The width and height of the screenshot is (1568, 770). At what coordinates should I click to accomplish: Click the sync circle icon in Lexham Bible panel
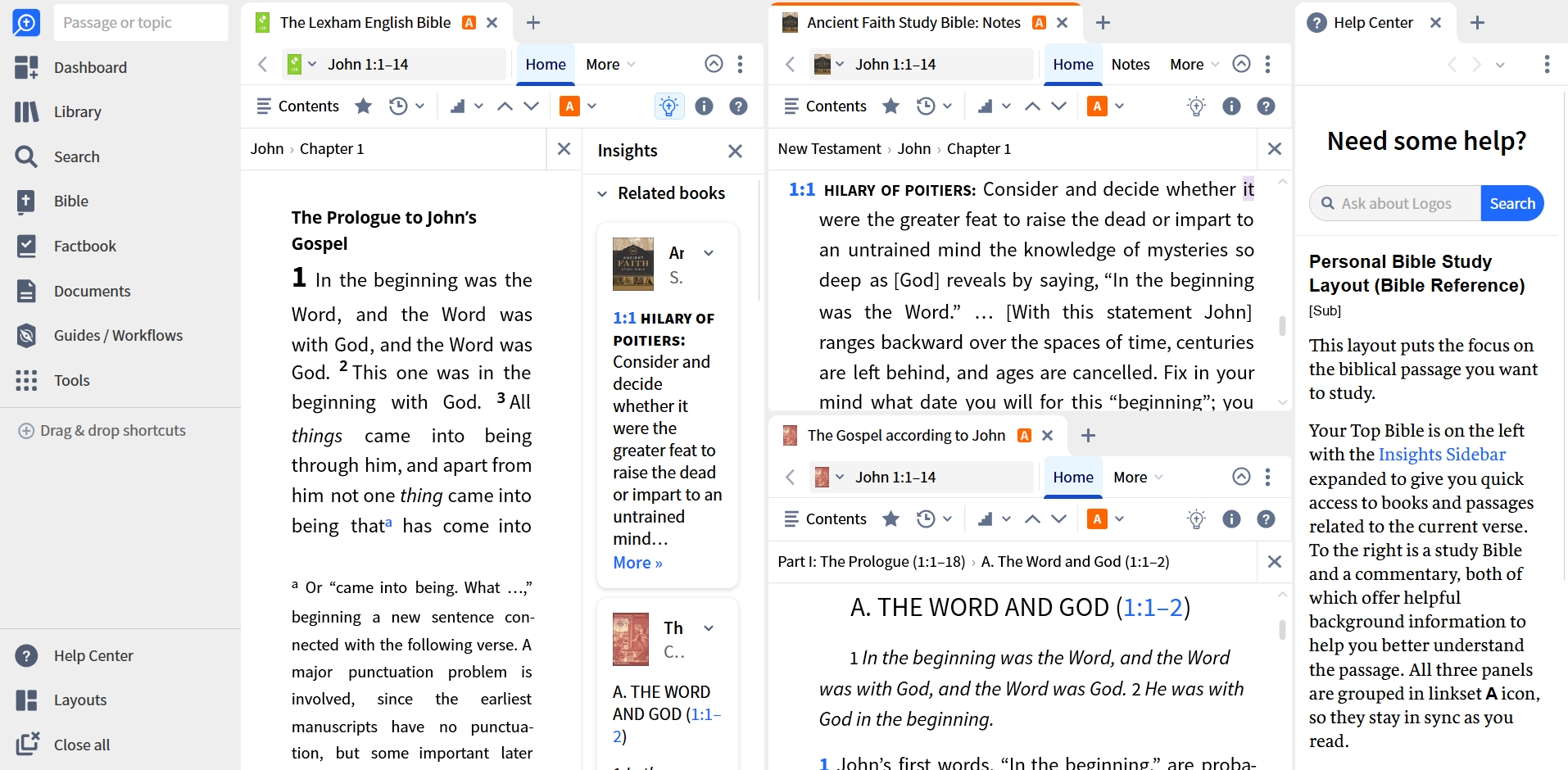[x=714, y=64]
